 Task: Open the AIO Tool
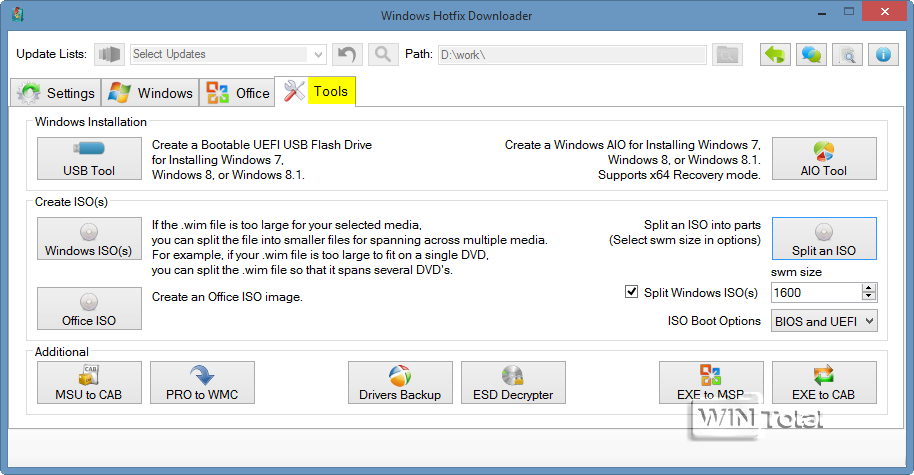pyautogui.click(x=824, y=159)
